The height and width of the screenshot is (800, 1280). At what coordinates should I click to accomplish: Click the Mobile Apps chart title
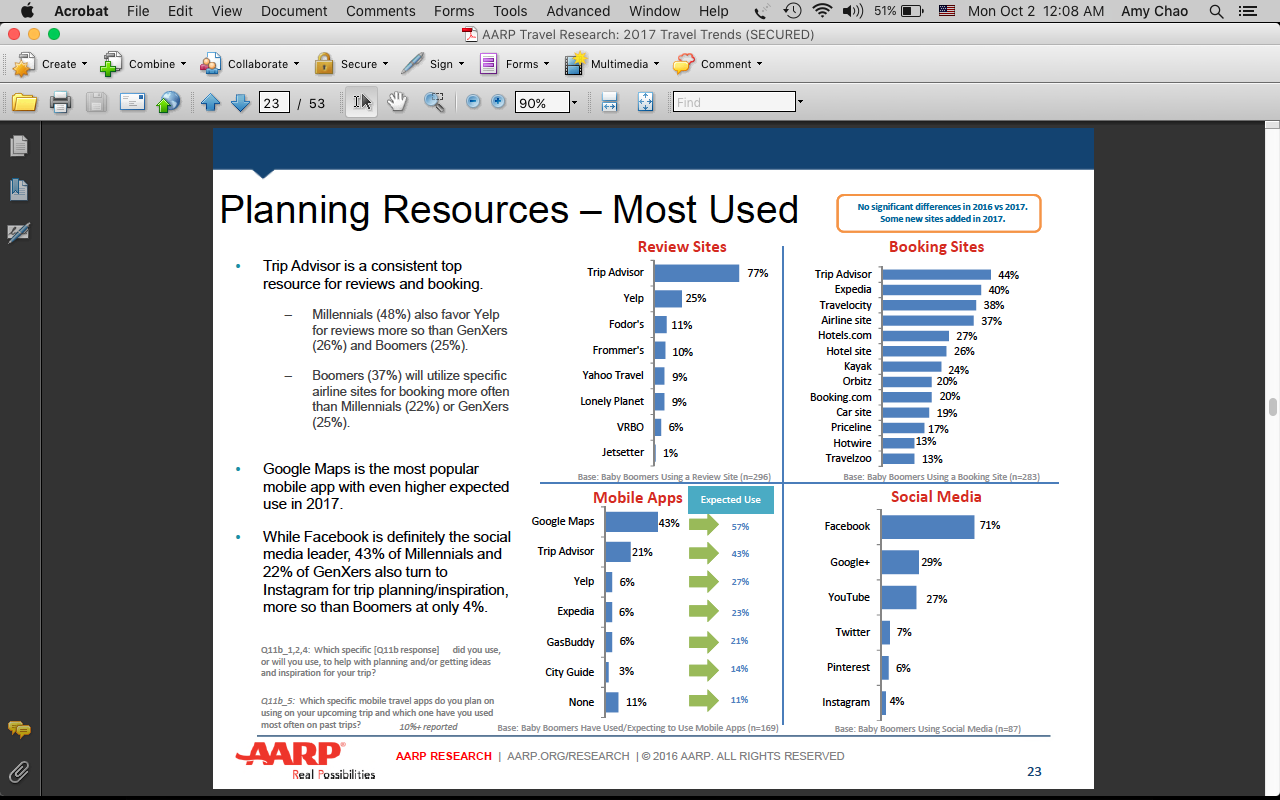coord(638,497)
